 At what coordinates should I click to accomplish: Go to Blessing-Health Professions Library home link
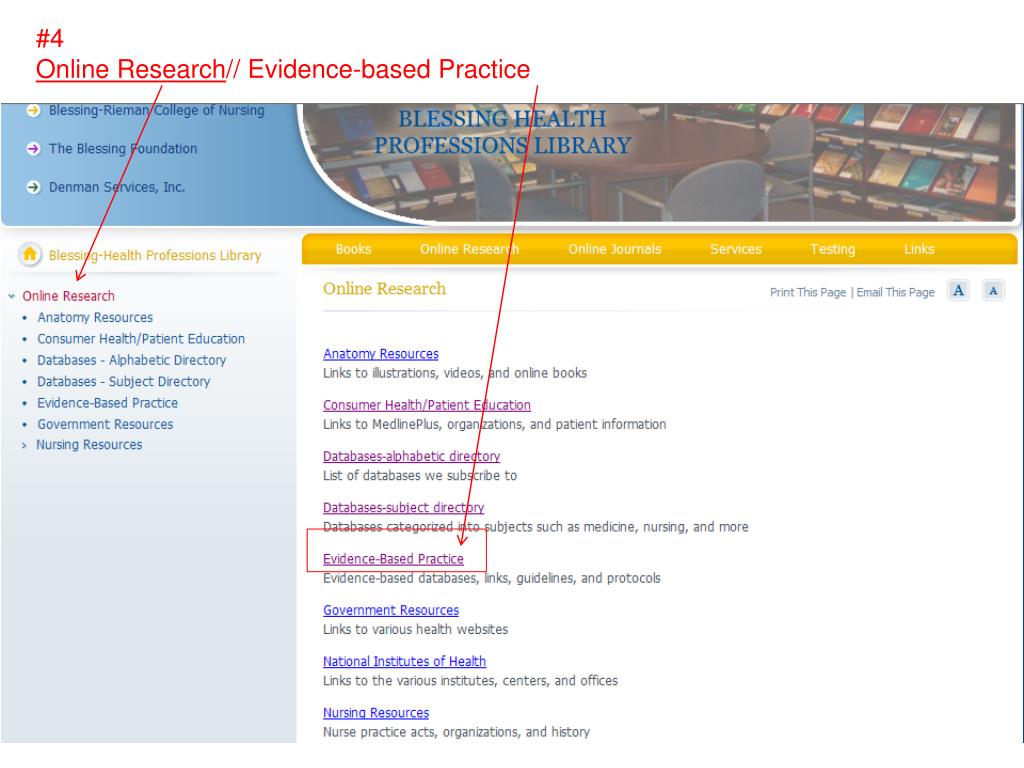(x=155, y=255)
